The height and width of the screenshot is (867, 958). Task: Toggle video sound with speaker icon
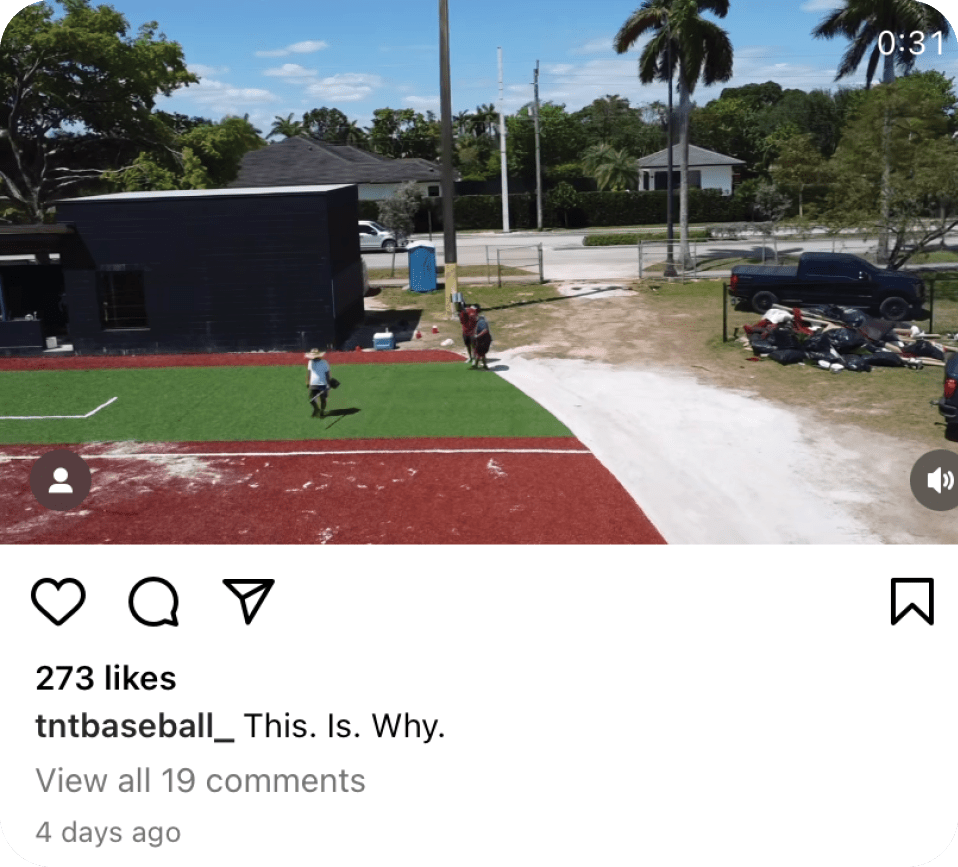click(x=936, y=480)
